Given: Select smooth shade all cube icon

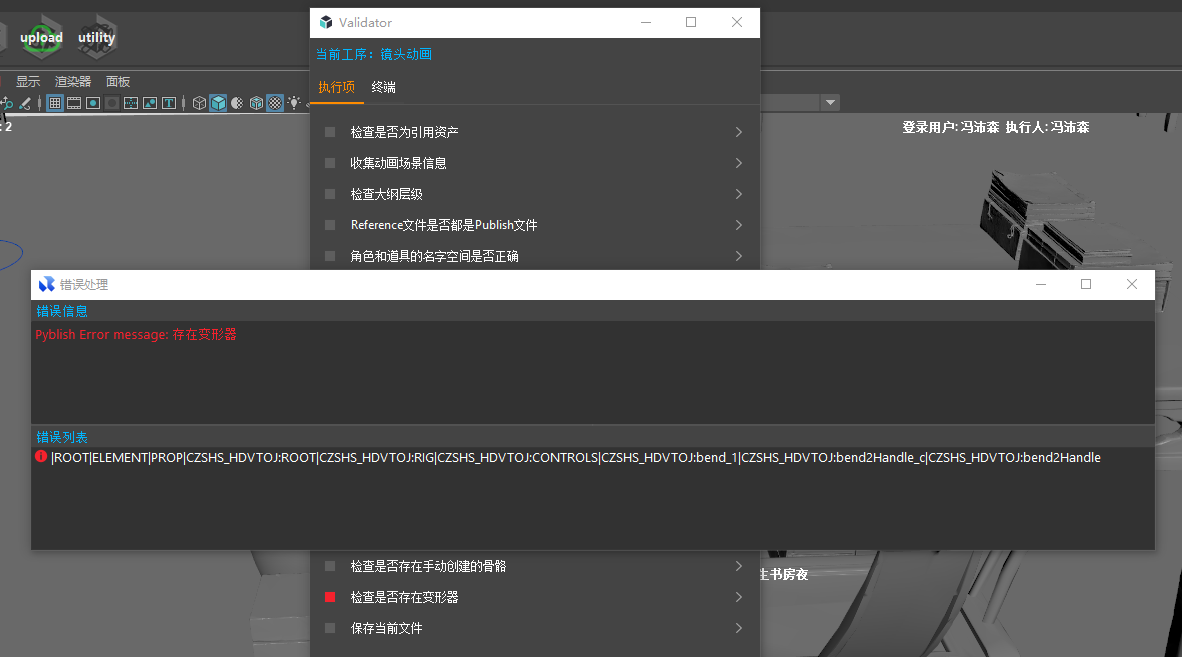Looking at the screenshot, I should pos(218,103).
